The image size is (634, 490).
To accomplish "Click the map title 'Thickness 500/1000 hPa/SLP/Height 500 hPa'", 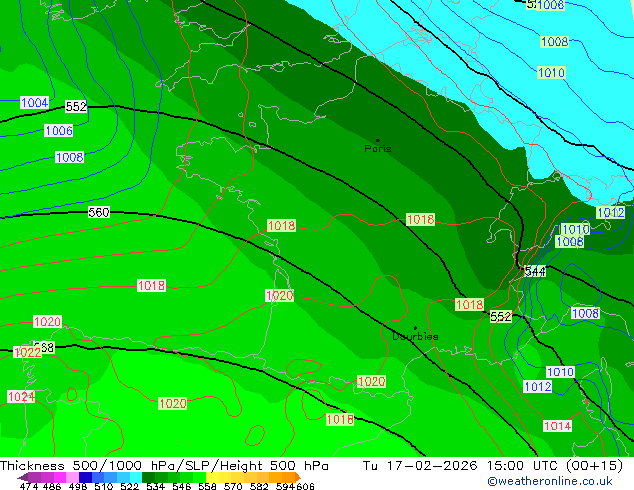I will tap(164, 466).
